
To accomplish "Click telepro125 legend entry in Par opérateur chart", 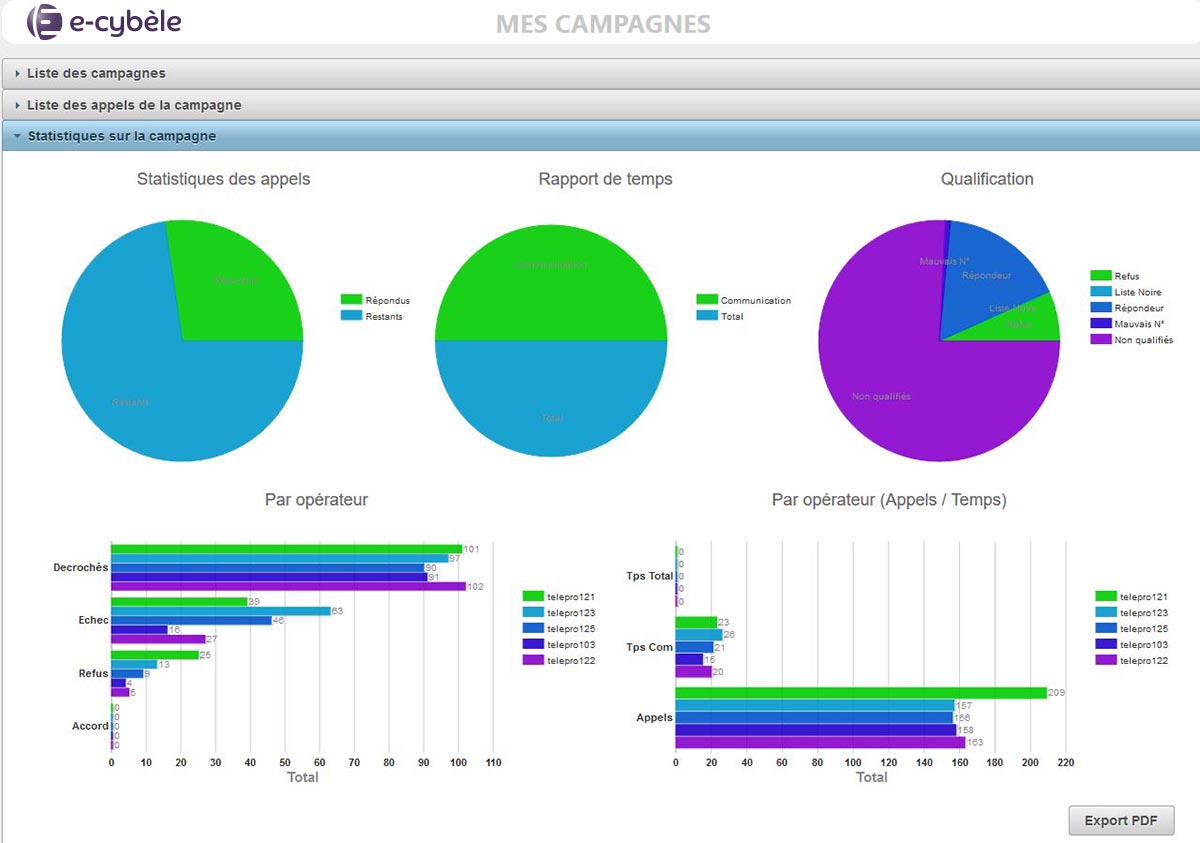I will 559,629.
